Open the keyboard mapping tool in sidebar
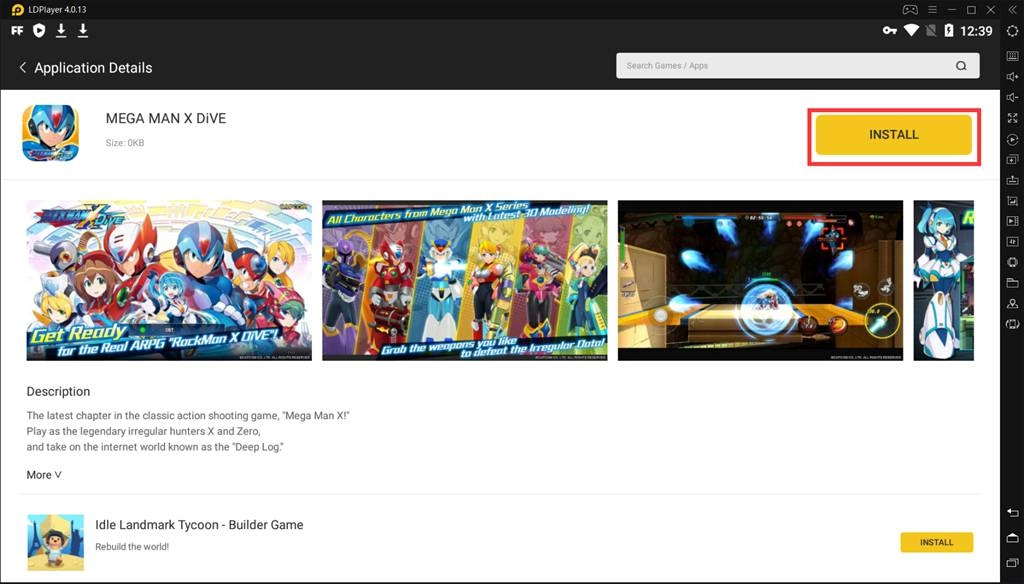This screenshot has height=584, width=1024. click(x=1012, y=56)
